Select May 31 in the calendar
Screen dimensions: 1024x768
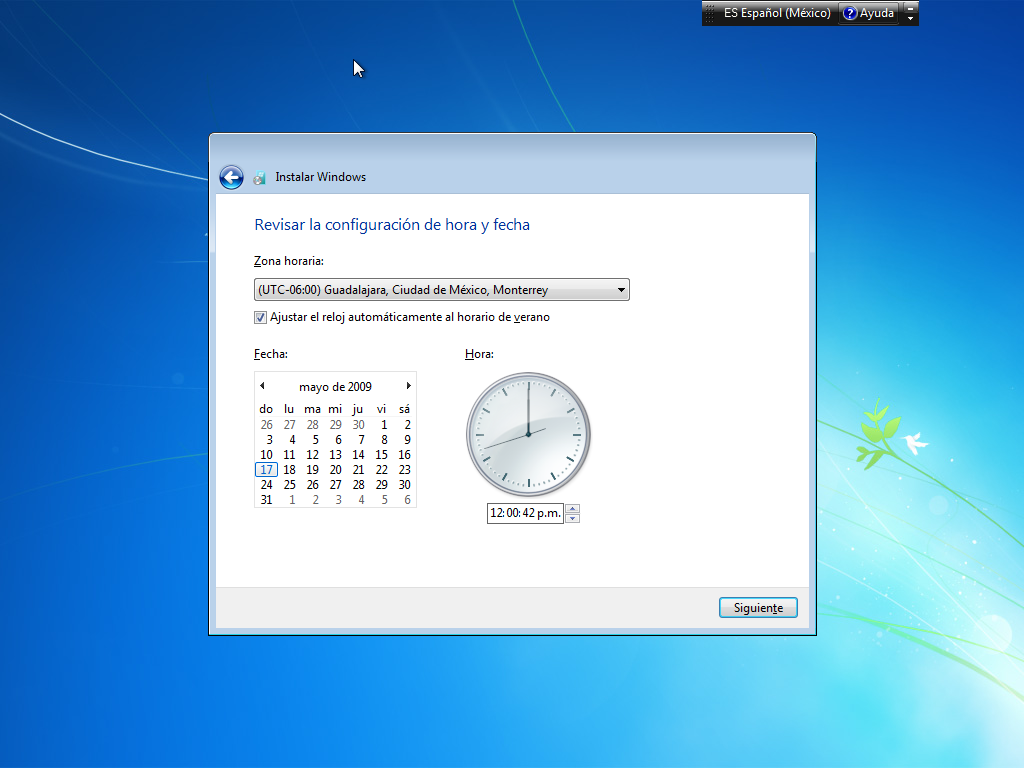coord(266,500)
